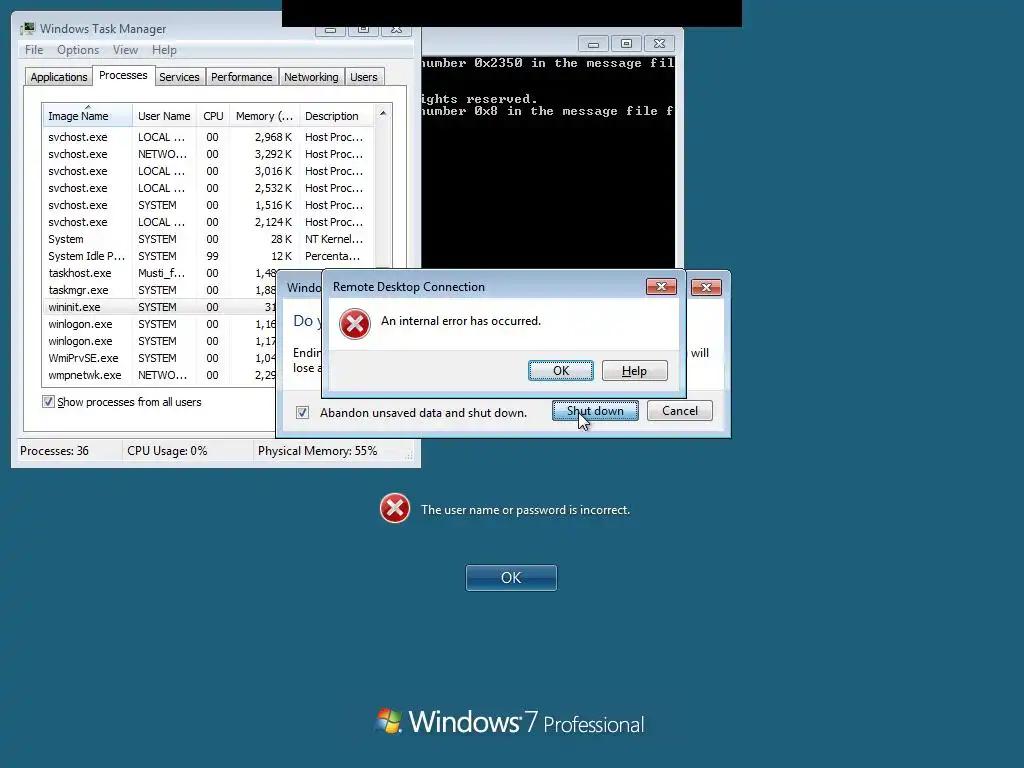Image resolution: width=1024 pixels, height=768 pixels.
Task: Sort processes by User Name column
Action: pos(165,116)
